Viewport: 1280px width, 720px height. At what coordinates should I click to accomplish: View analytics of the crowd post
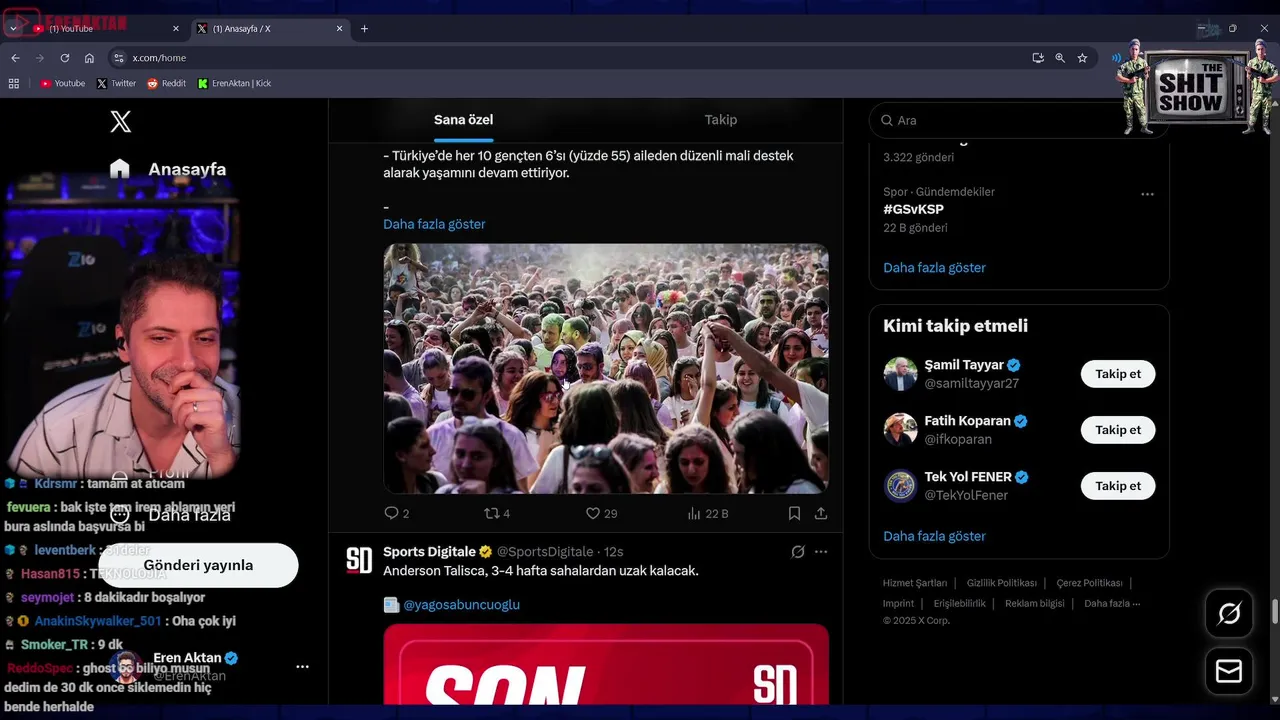click(708, 513)
